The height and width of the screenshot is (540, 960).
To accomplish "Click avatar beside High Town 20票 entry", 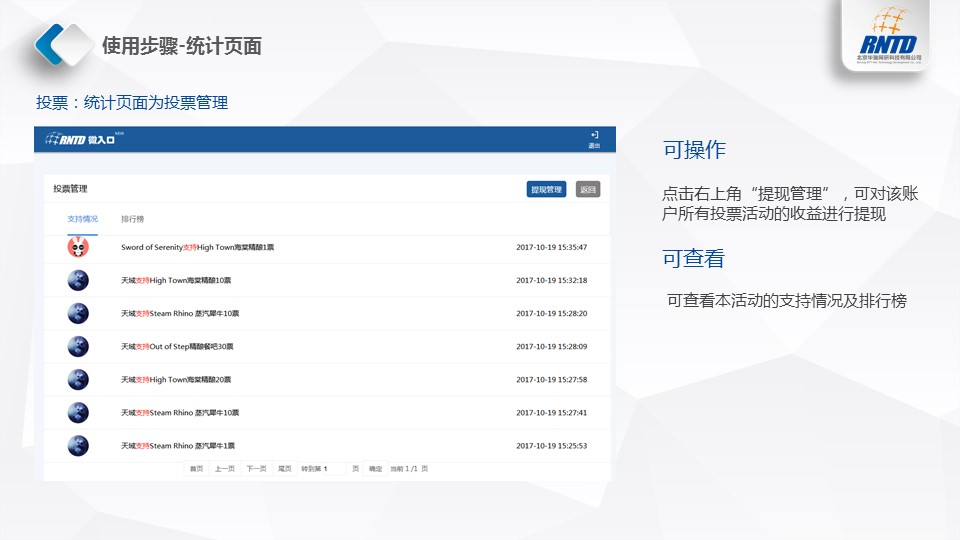I will tap(78, 379).
